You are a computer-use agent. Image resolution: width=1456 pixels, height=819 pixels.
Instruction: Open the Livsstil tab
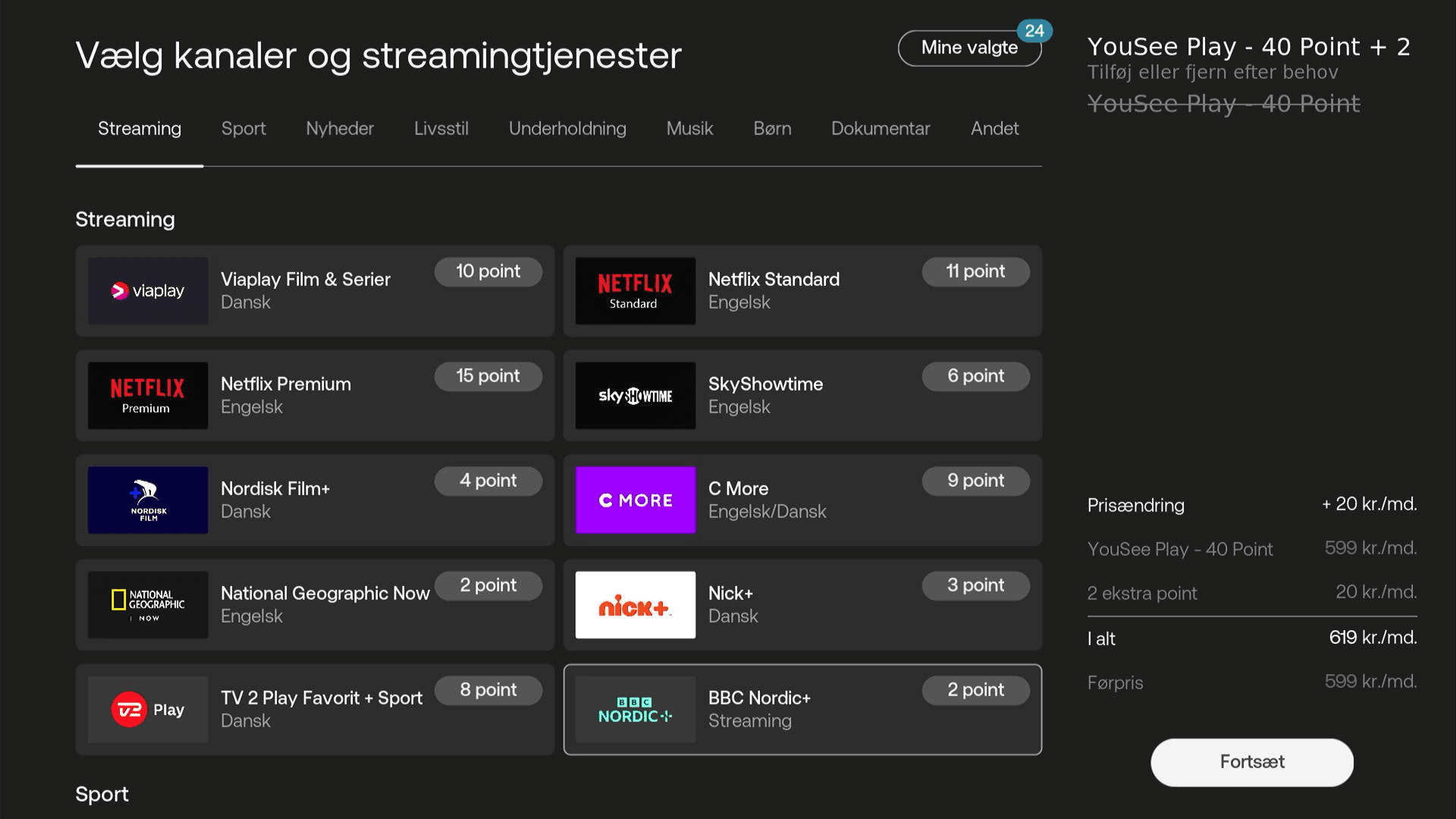441,129
